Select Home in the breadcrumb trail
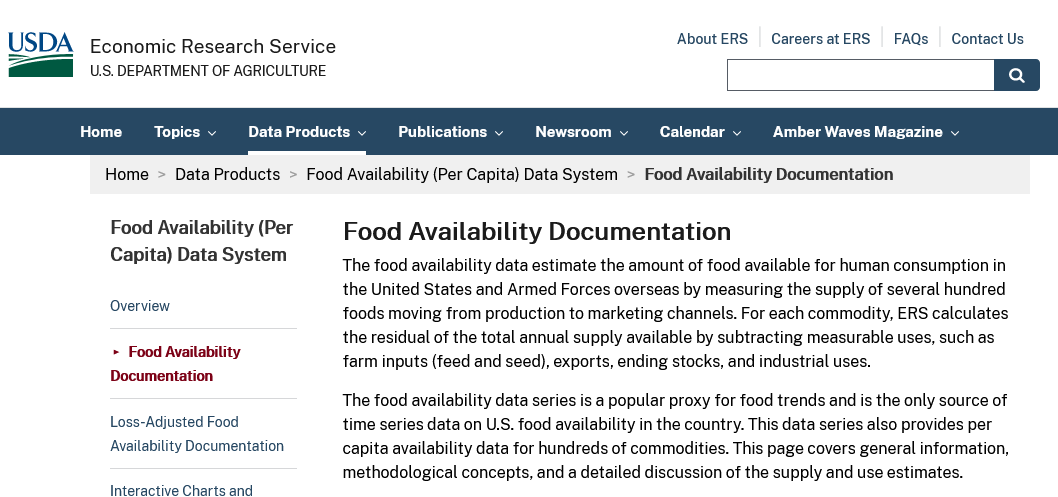The width and height of the screenshot is (1058, 497). pyautogui.click(x=127, y=174)
